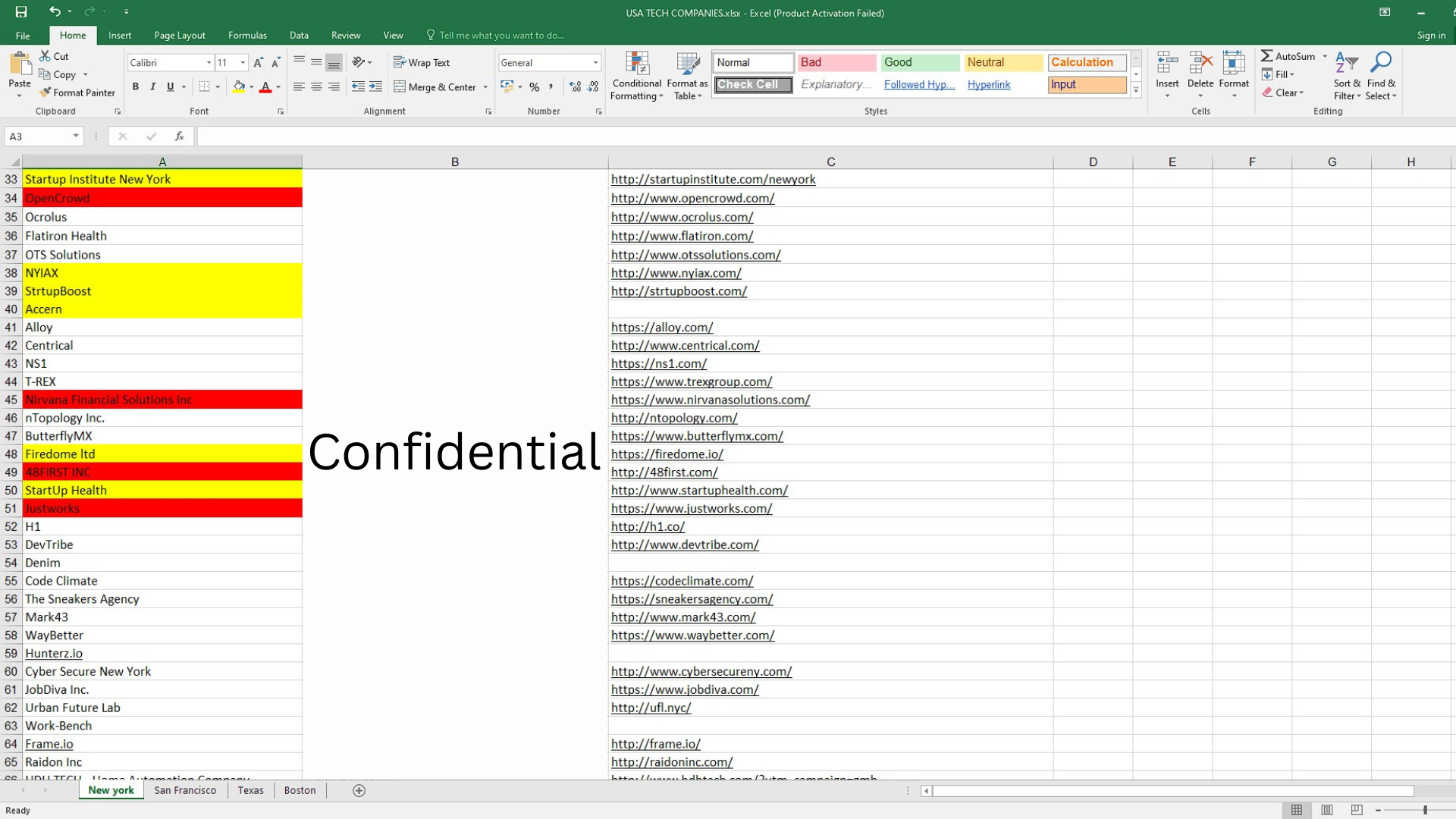
Task: Click the Insert Function fx icon
Action: click(179, 136)
